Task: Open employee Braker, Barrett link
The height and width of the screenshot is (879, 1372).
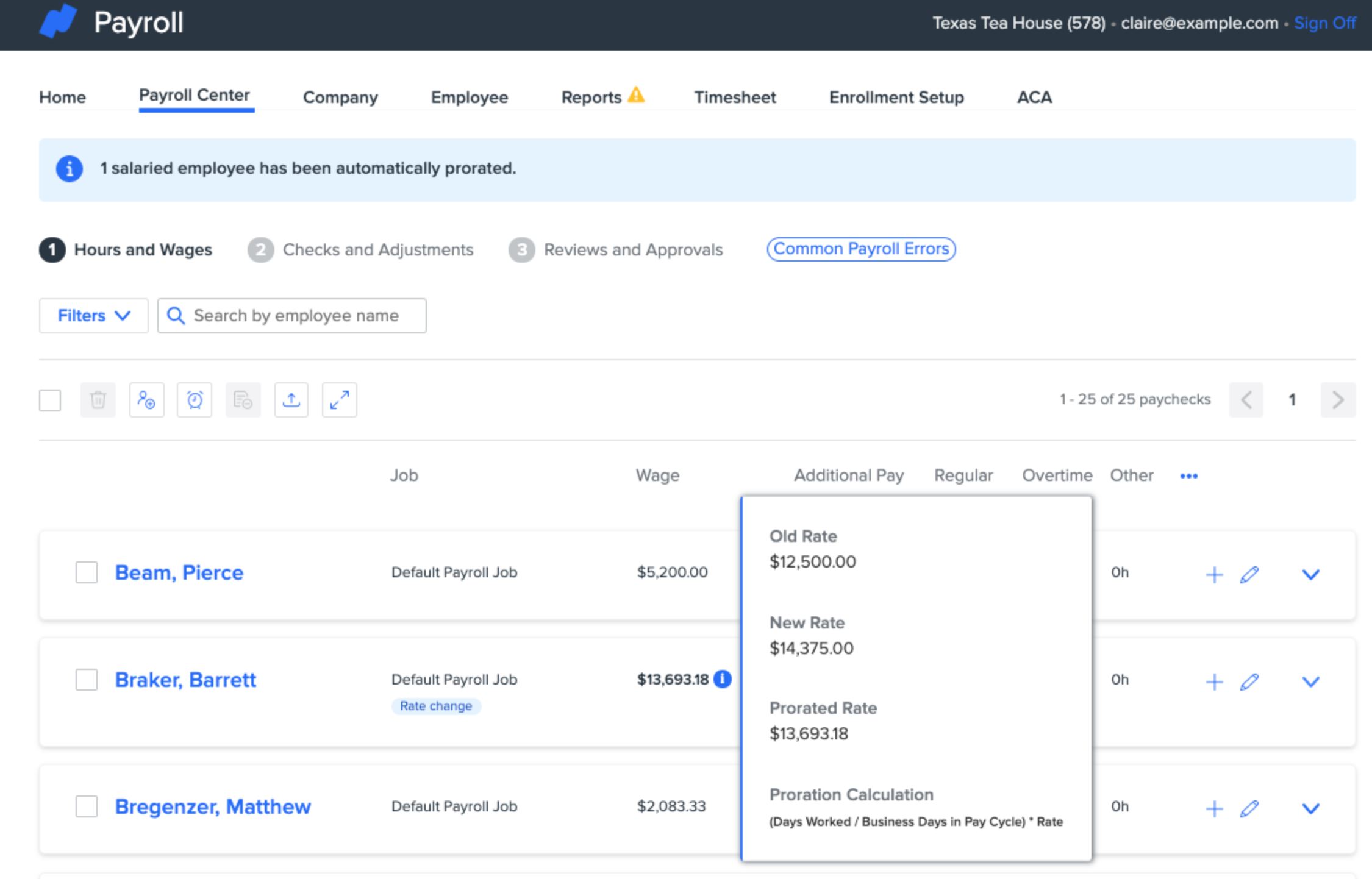Action: [185, 680]
